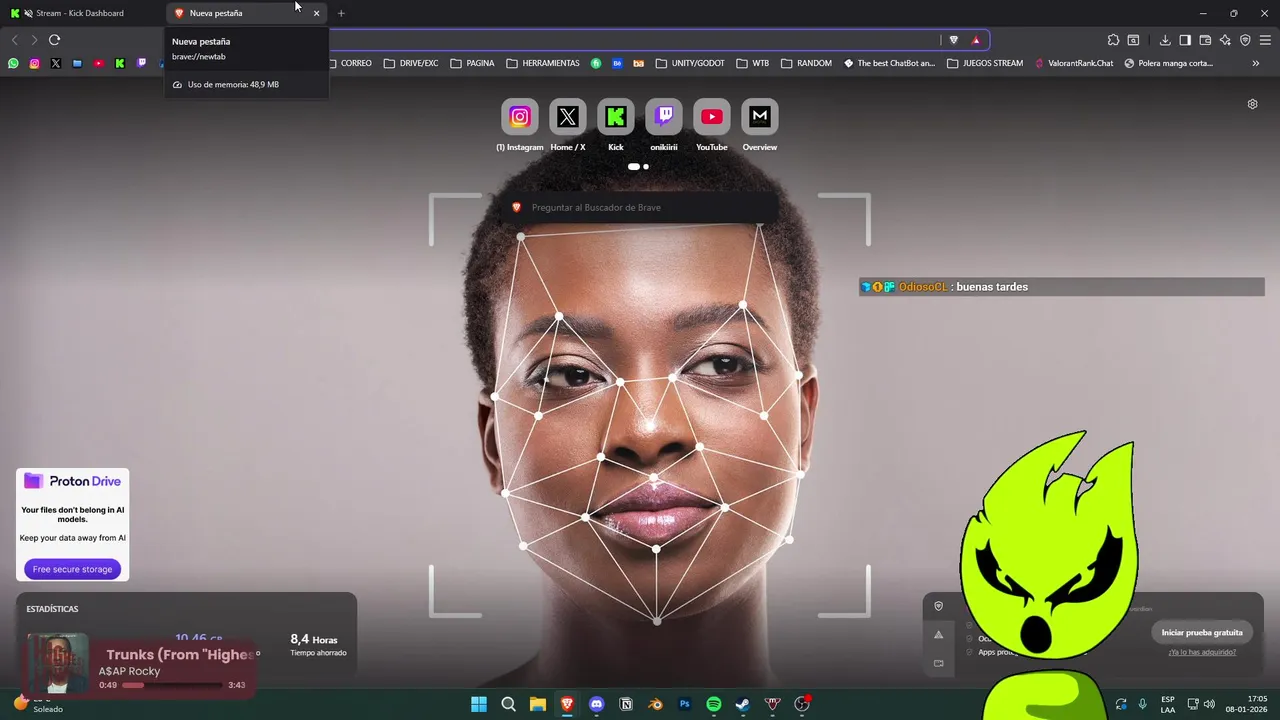Select the VPN shield tab in the widget
1280x720 pixels.
click(x=938, y=606)
